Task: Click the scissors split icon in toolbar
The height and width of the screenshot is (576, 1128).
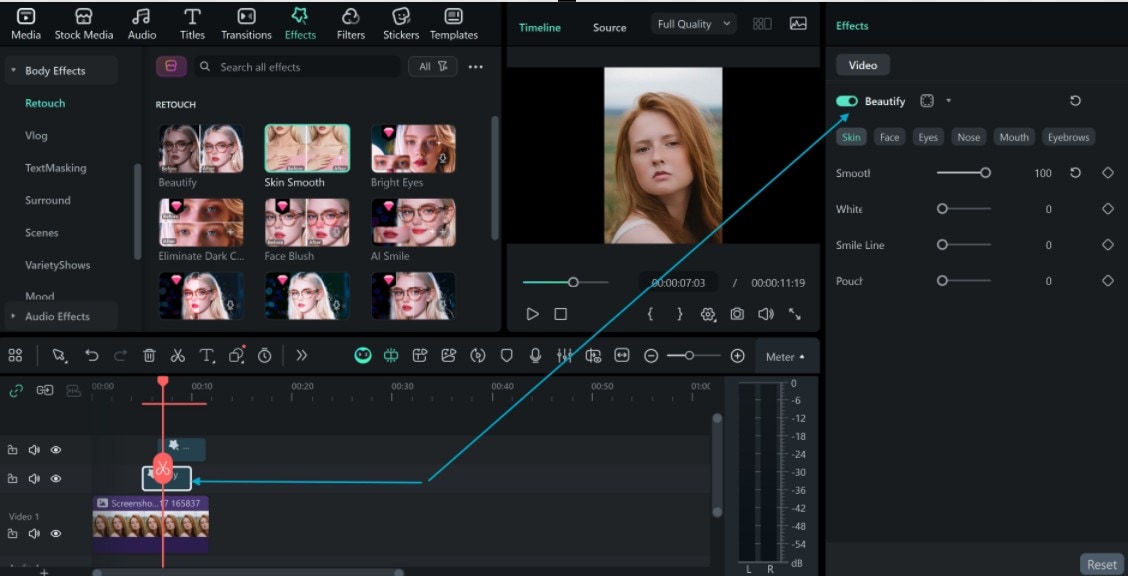Action: coord(178,355)
